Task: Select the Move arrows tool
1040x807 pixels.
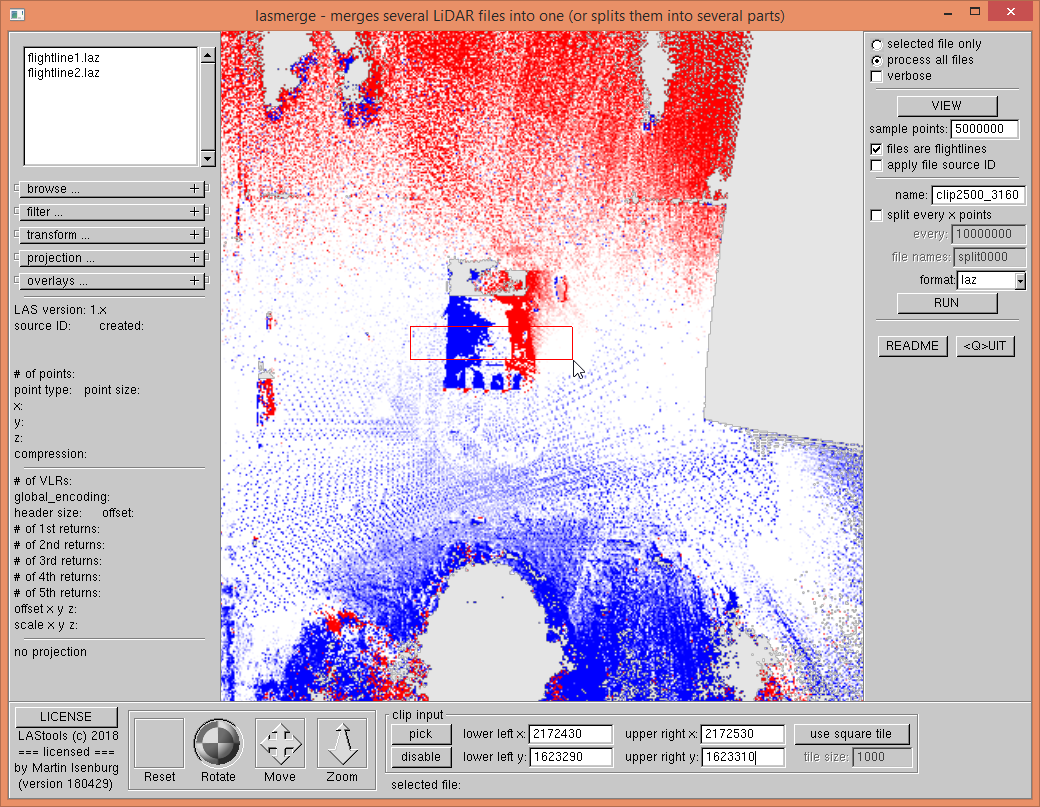Action: (280, 744)
